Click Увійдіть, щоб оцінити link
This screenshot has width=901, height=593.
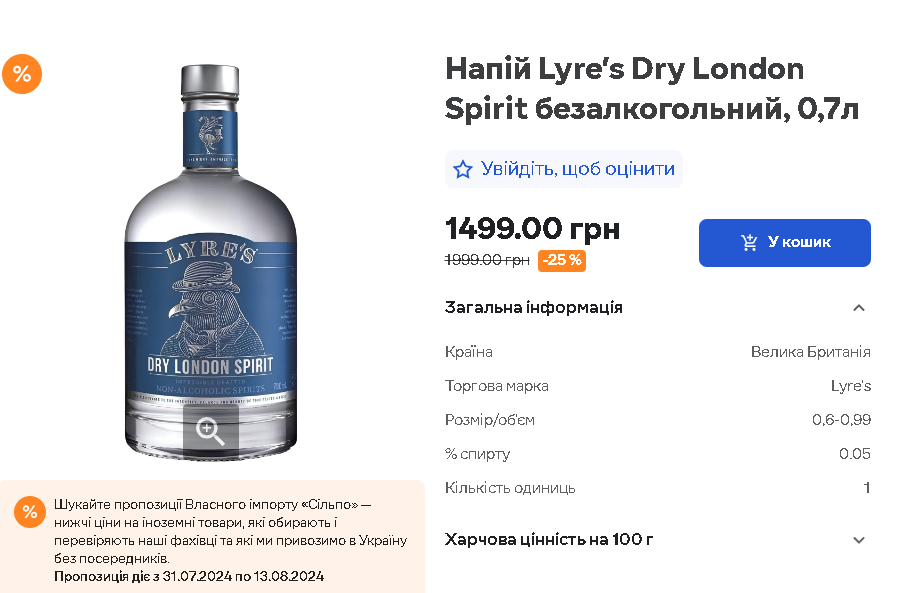577,169
